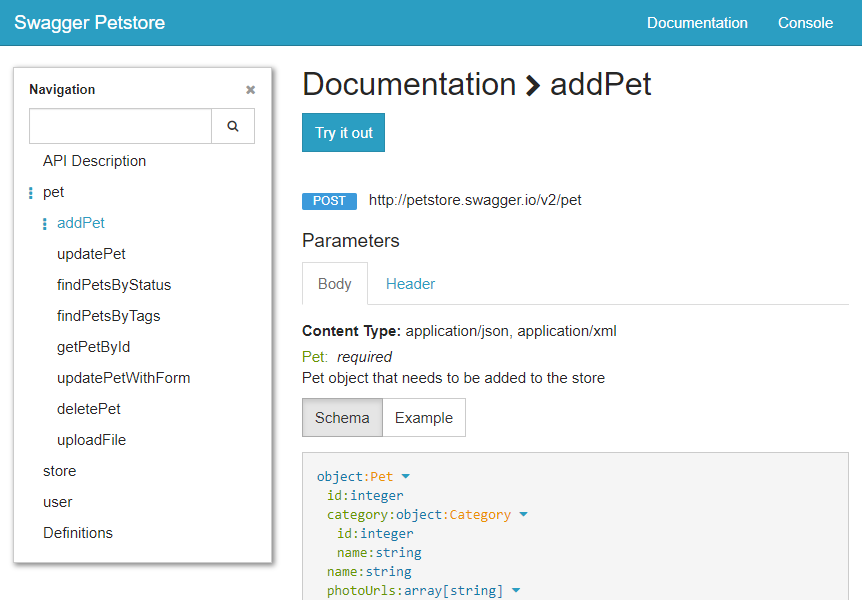The image size is (862, 600).
Task: Select the pet group in navigation
Action: point(53,192)
